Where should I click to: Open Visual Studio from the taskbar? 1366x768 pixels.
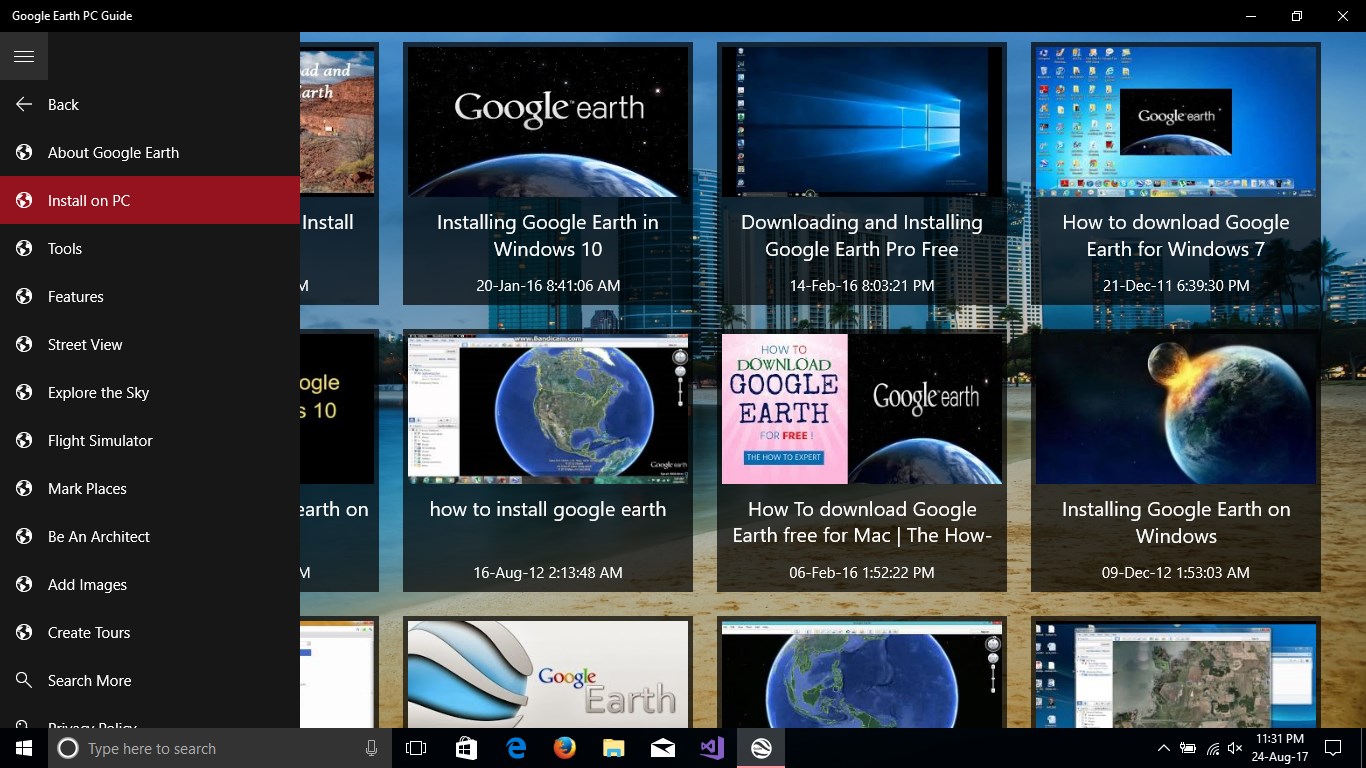[x=712, y=748]
